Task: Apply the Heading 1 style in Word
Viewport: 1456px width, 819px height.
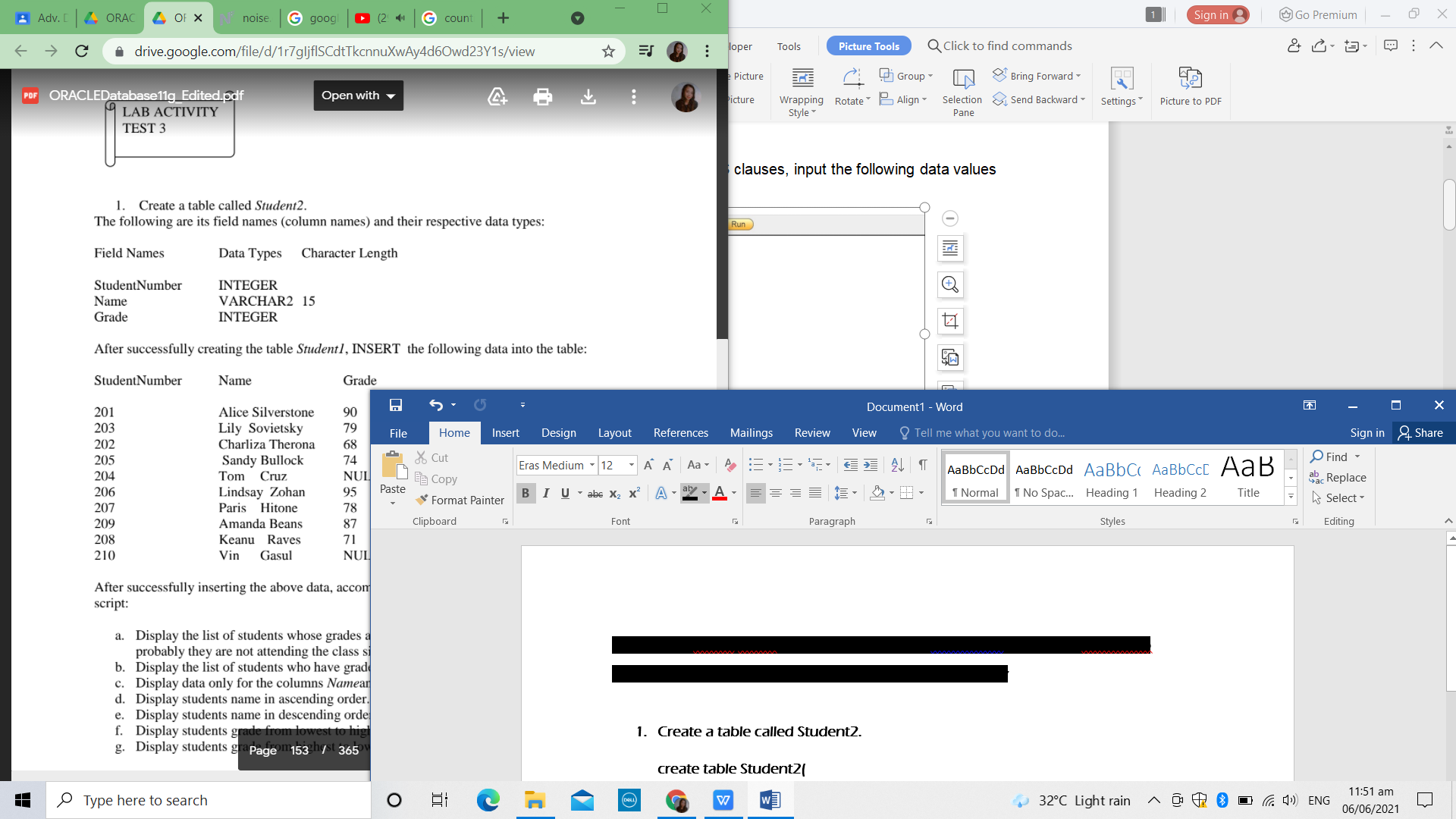Action: [1112, 478]
